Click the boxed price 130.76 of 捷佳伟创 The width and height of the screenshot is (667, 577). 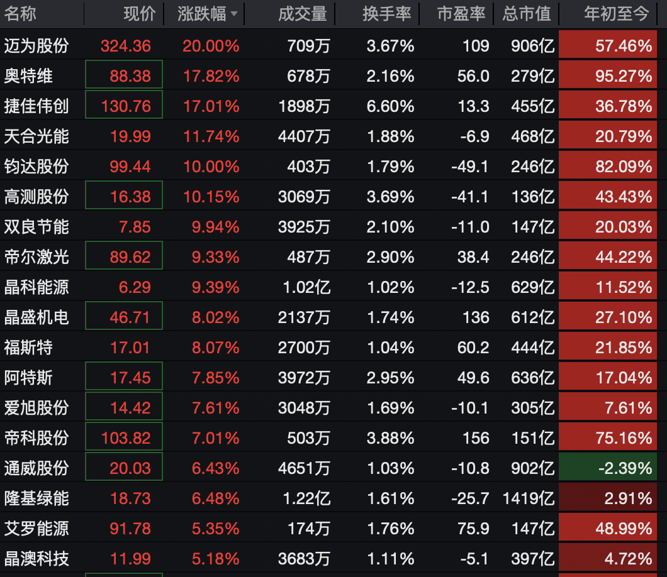(x=126, y=106)
